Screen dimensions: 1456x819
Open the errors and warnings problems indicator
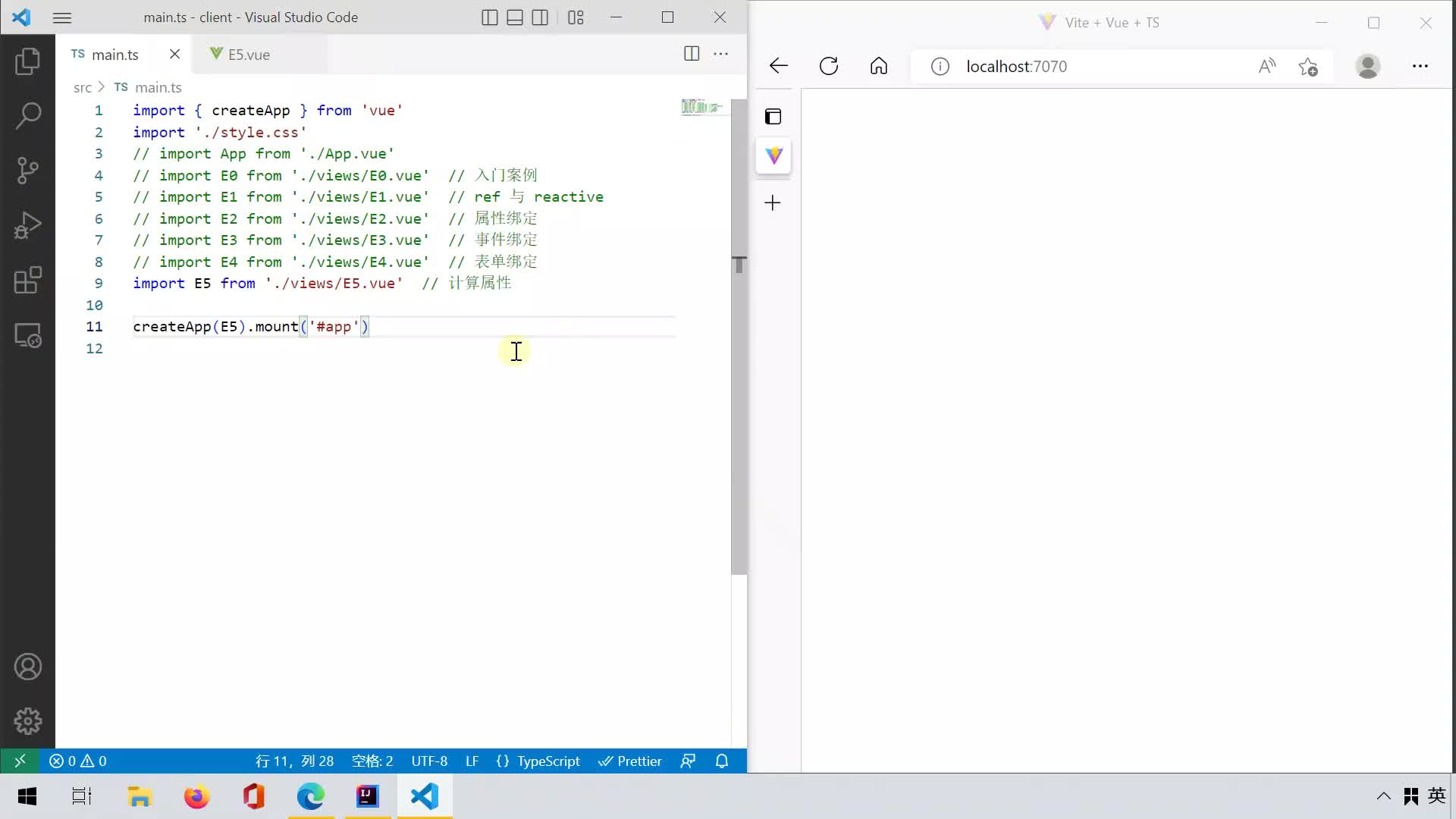click(x=78, y=761)
